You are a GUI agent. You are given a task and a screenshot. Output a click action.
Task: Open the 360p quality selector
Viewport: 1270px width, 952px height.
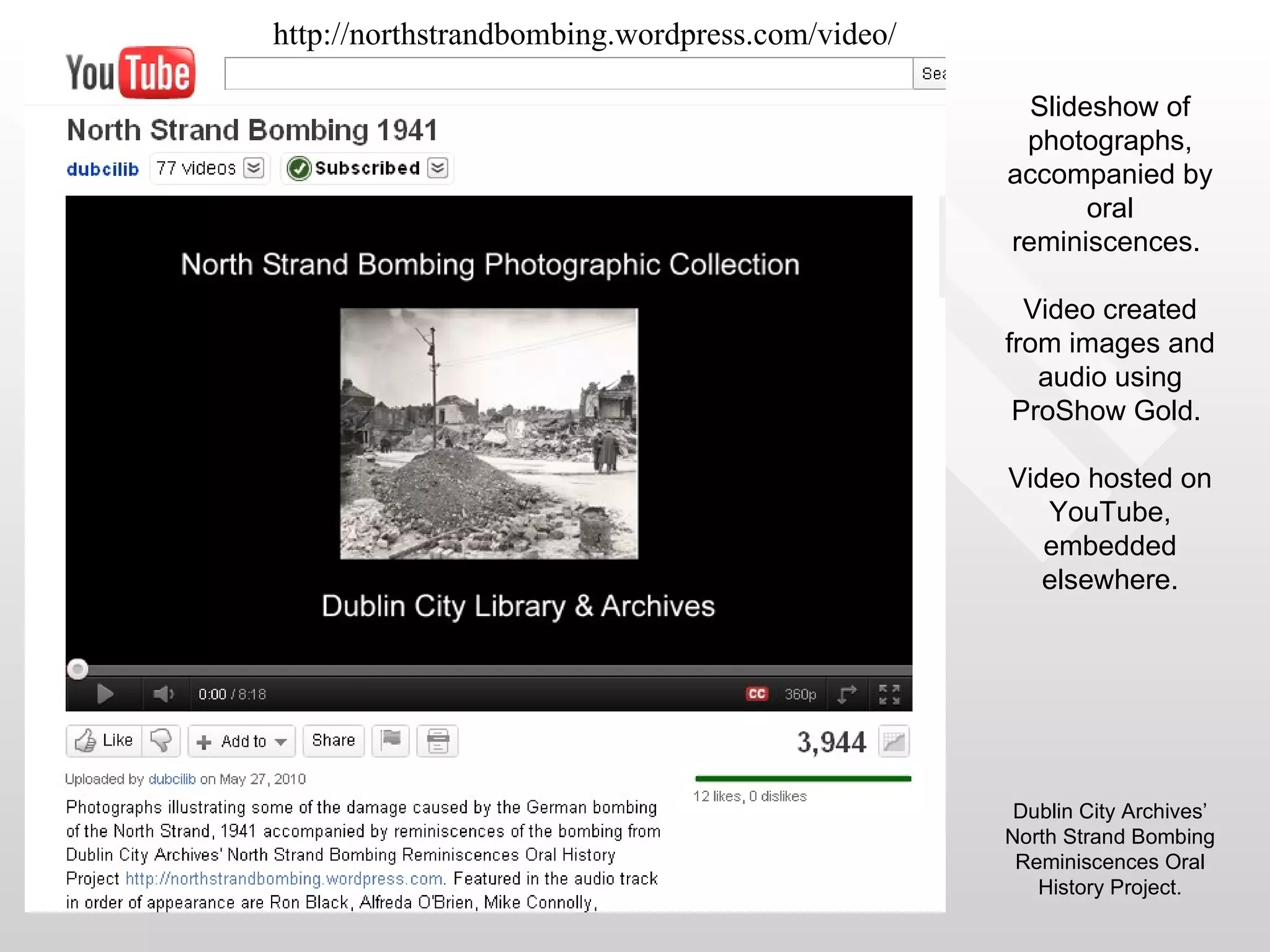(x=800, y=694)
